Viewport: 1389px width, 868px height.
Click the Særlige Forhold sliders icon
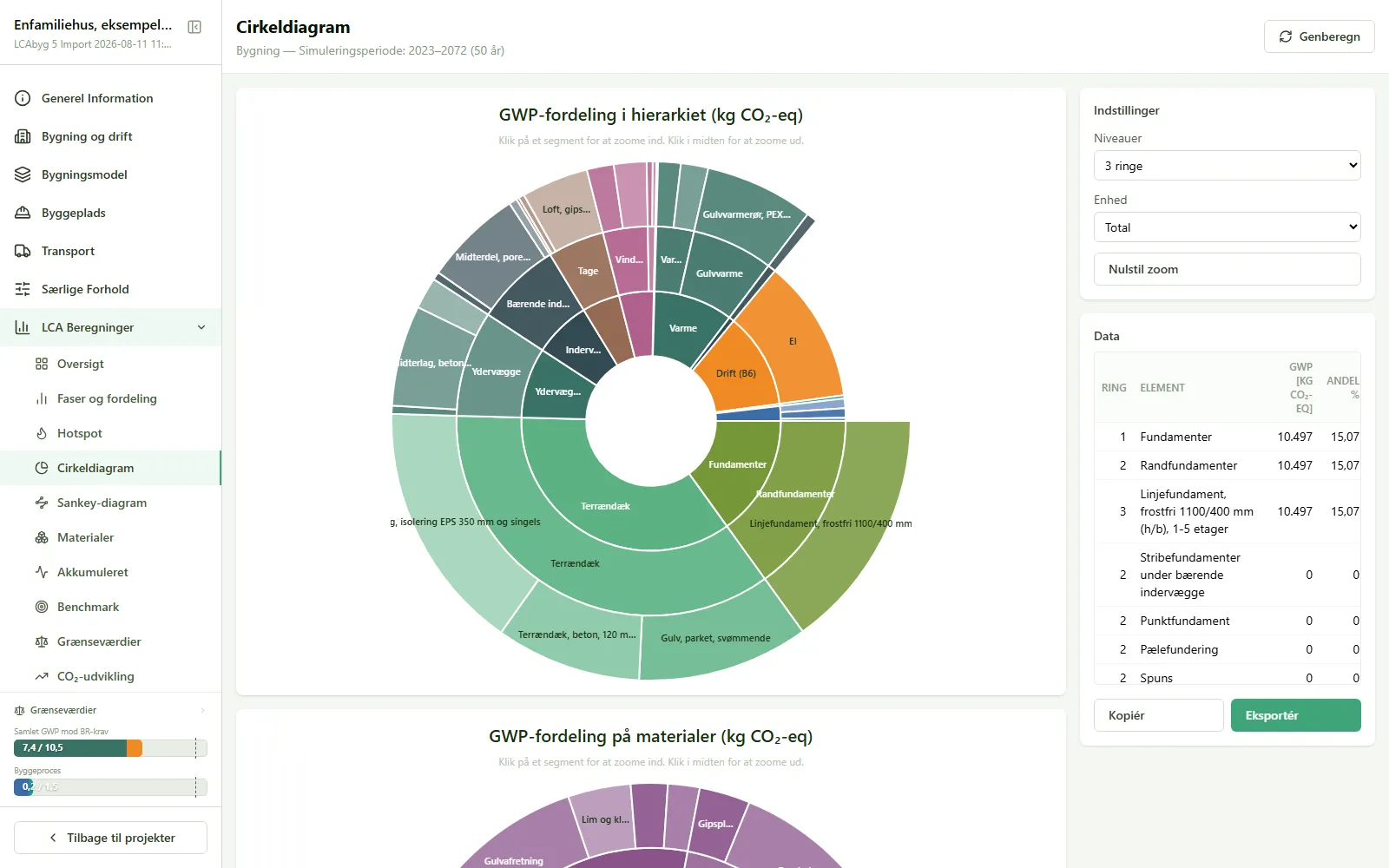[x=23, y=289]
